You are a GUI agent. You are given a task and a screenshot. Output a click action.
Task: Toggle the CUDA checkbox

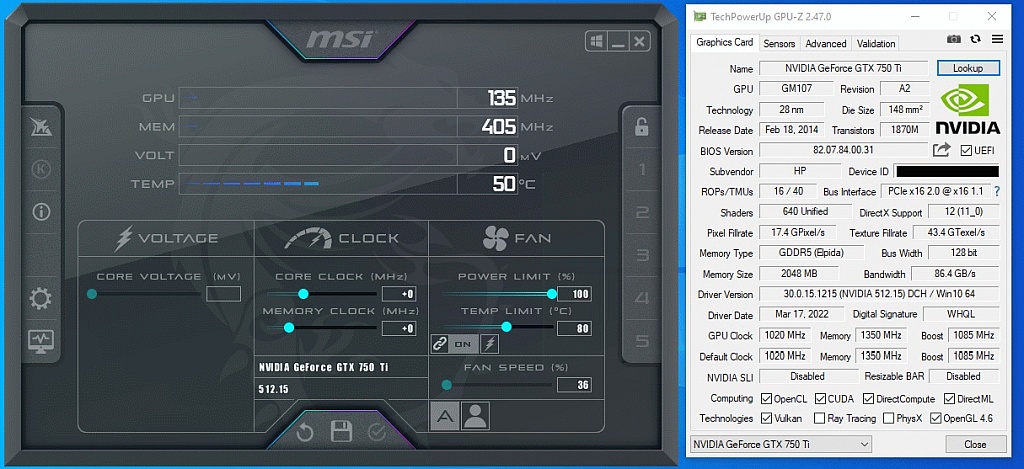click(x=820, y=398)
